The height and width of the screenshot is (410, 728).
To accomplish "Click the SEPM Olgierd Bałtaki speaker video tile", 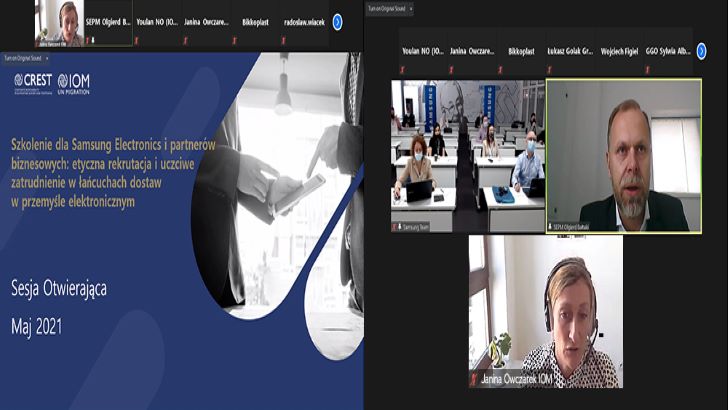I will (x=624, y=156).
